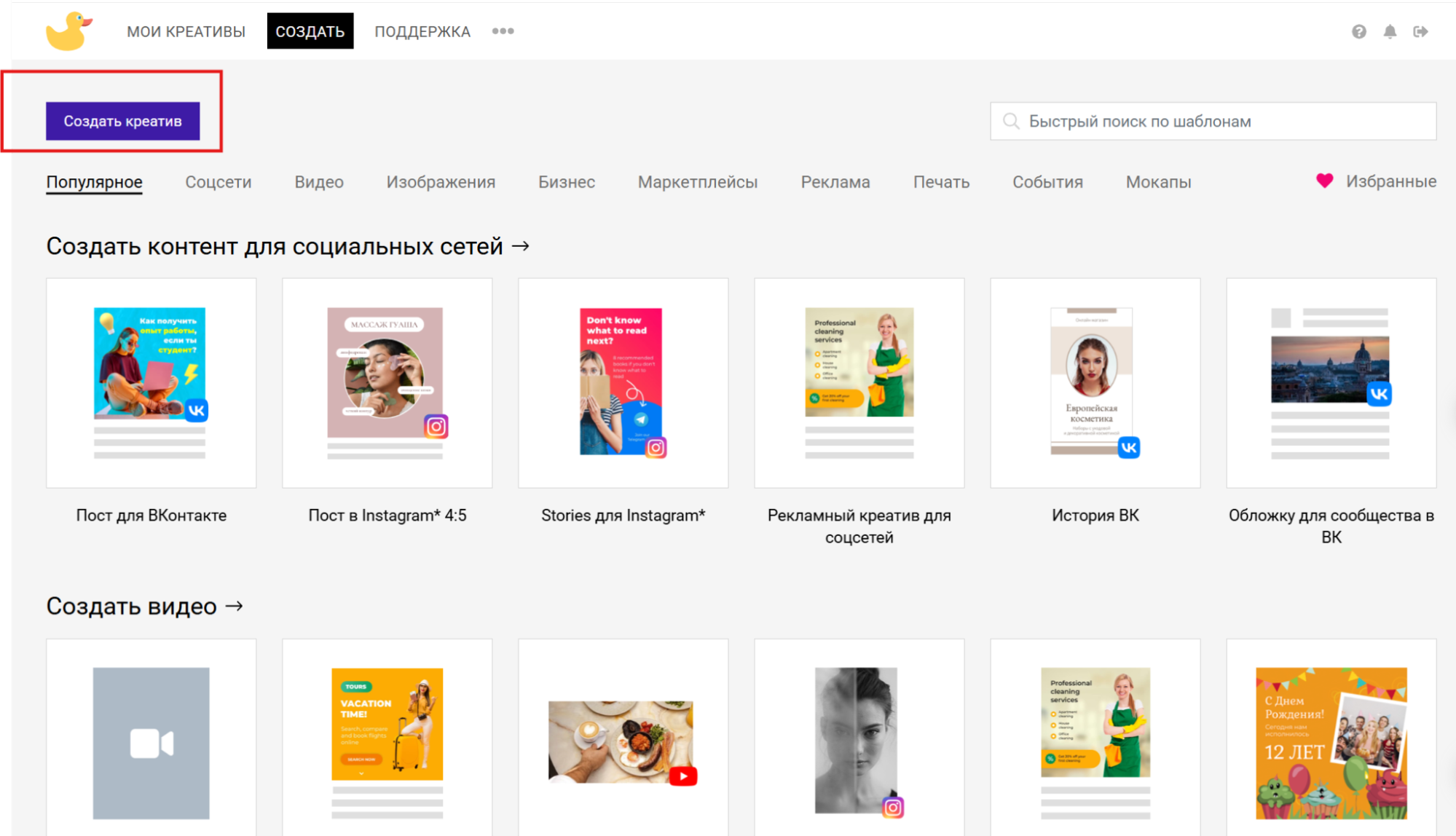
Task: Choose the Пост для ВКонтакте template
Action: click(x=151, y=383)
